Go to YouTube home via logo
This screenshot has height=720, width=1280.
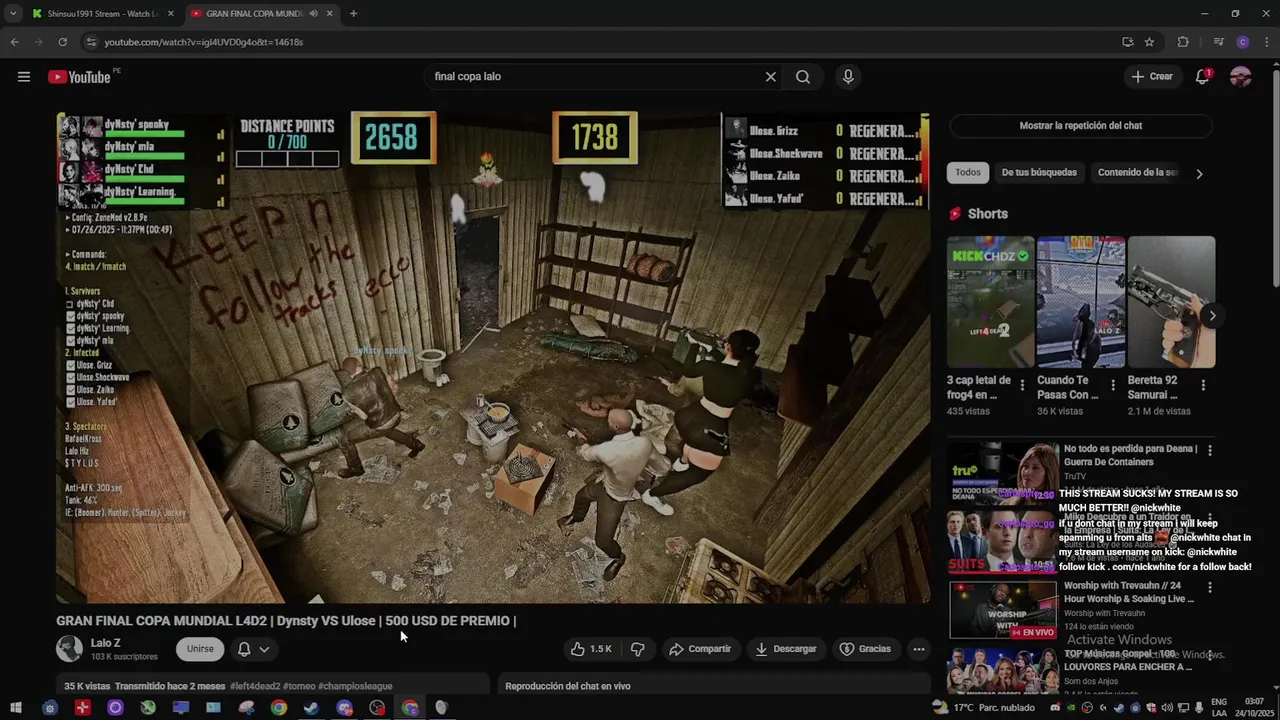(x=79, y=77)
